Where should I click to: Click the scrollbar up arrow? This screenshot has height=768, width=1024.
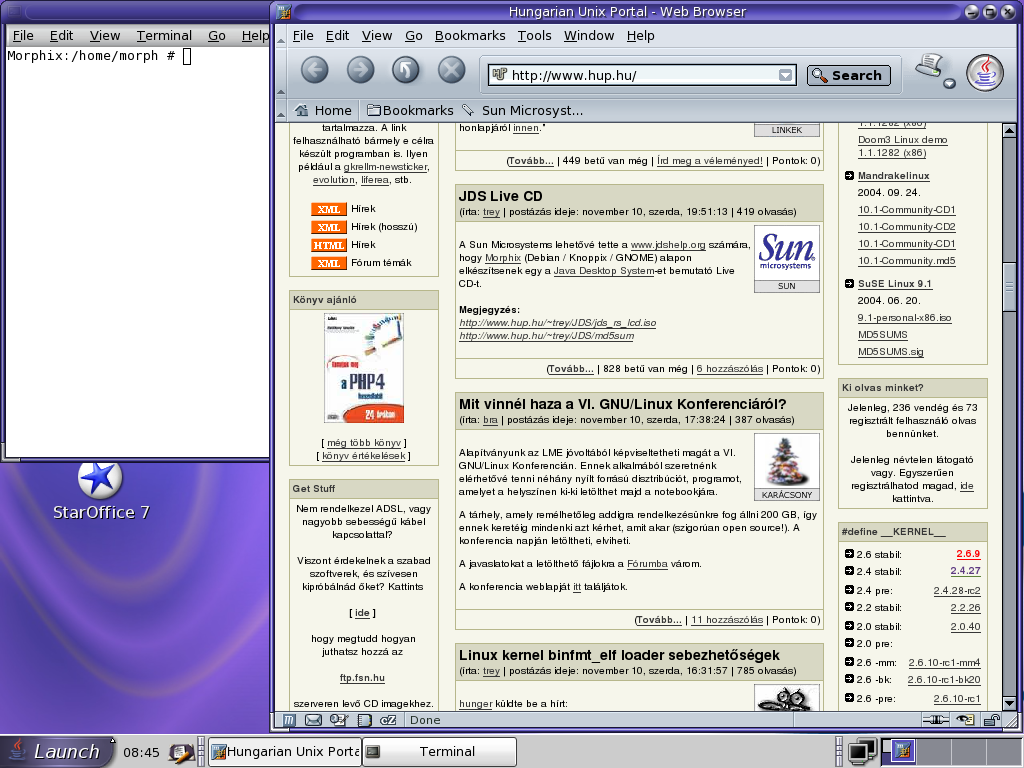[x=1009, y=131]
